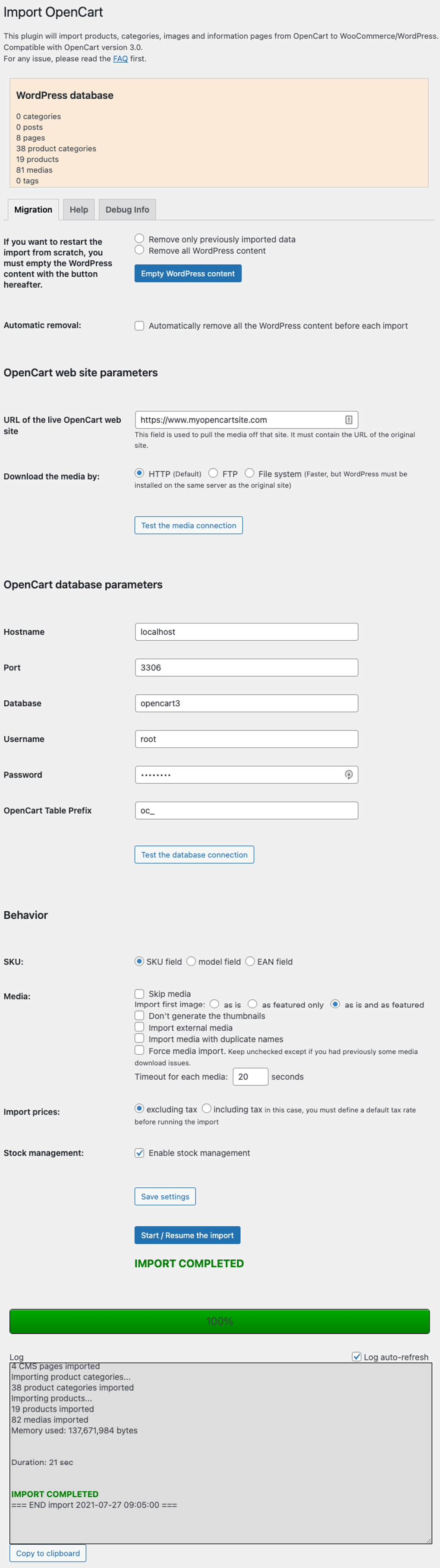Select model field for SKU
This screenshot has width=440, height=1568.
pyautogui.click(x=191, y=961)
